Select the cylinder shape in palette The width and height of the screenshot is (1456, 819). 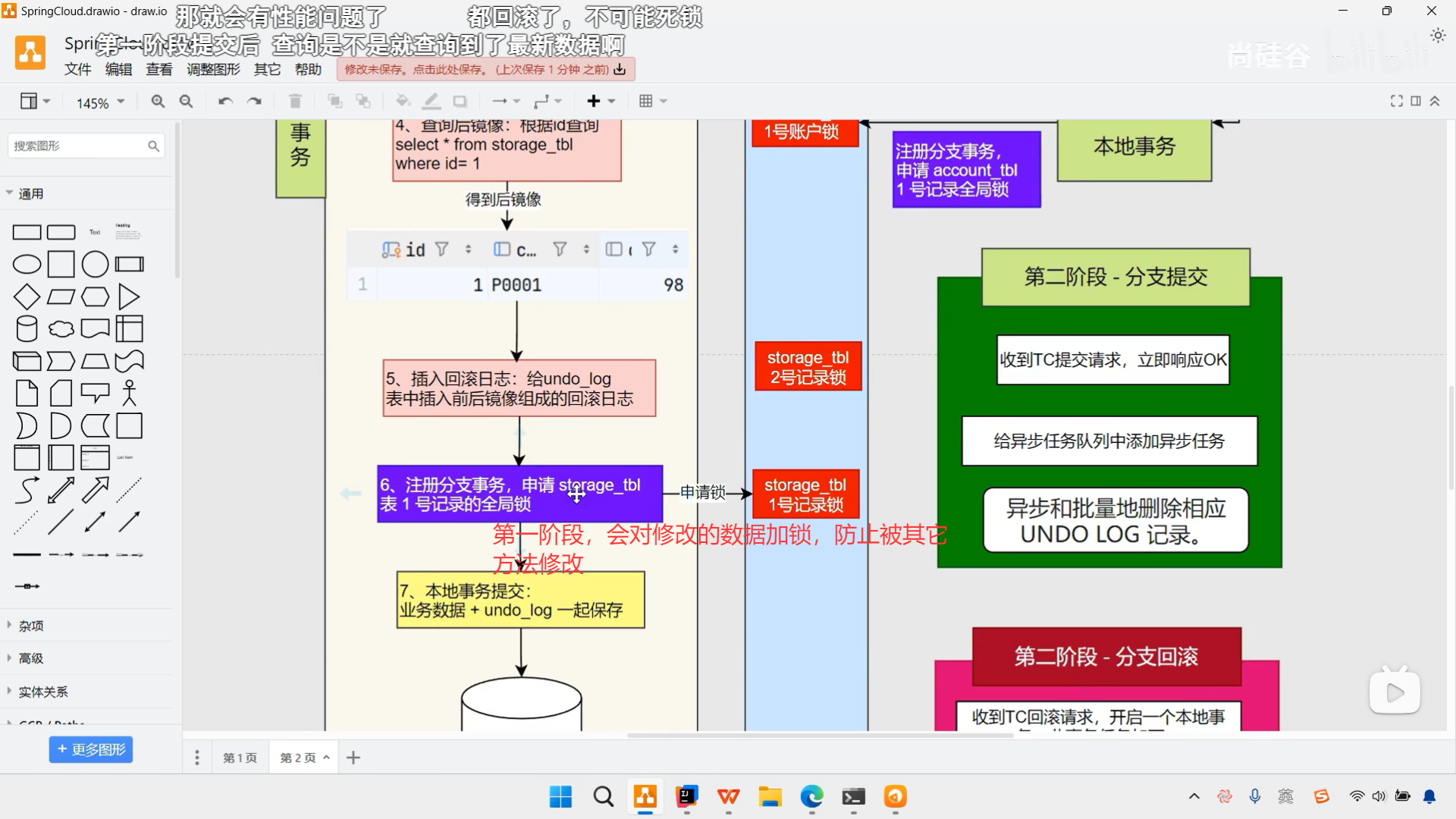coord(27,329)
